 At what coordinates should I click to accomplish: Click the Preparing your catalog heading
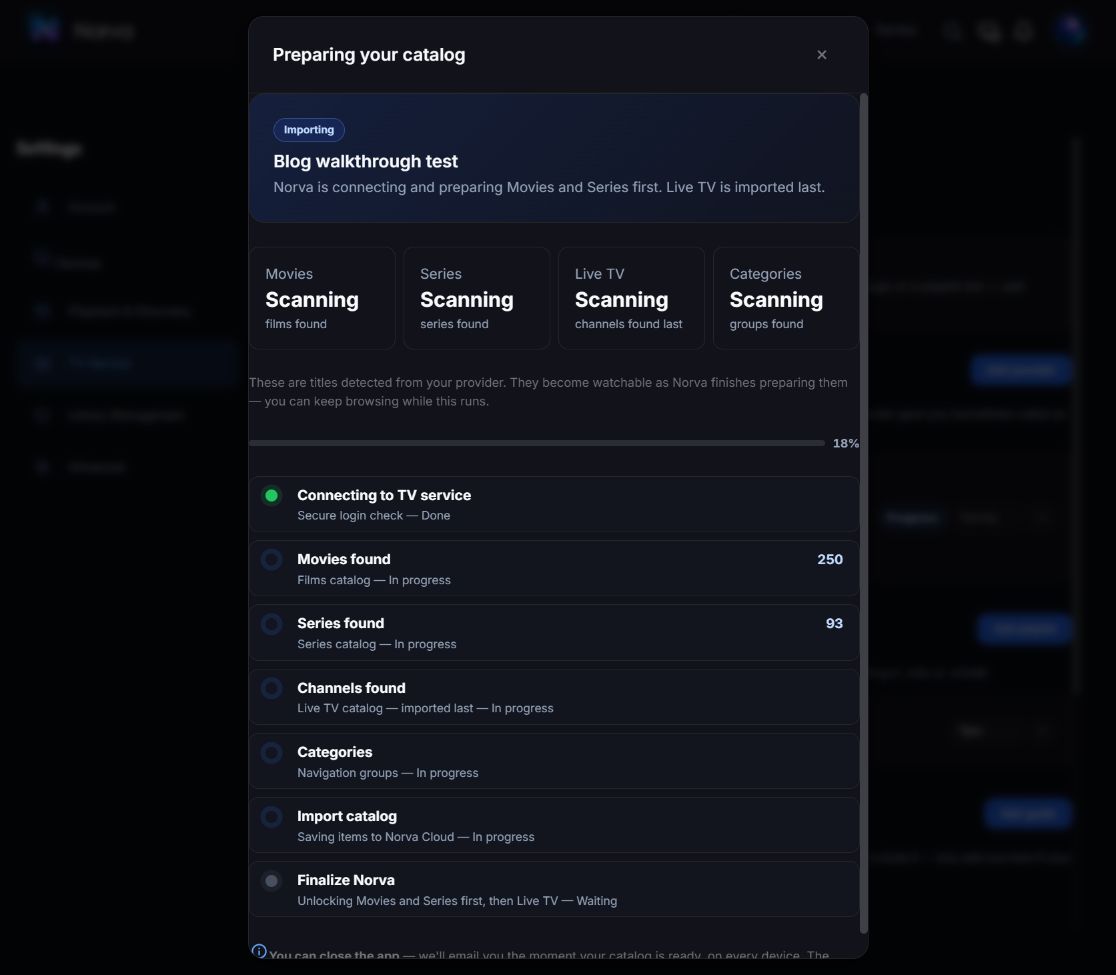[369, 55]
